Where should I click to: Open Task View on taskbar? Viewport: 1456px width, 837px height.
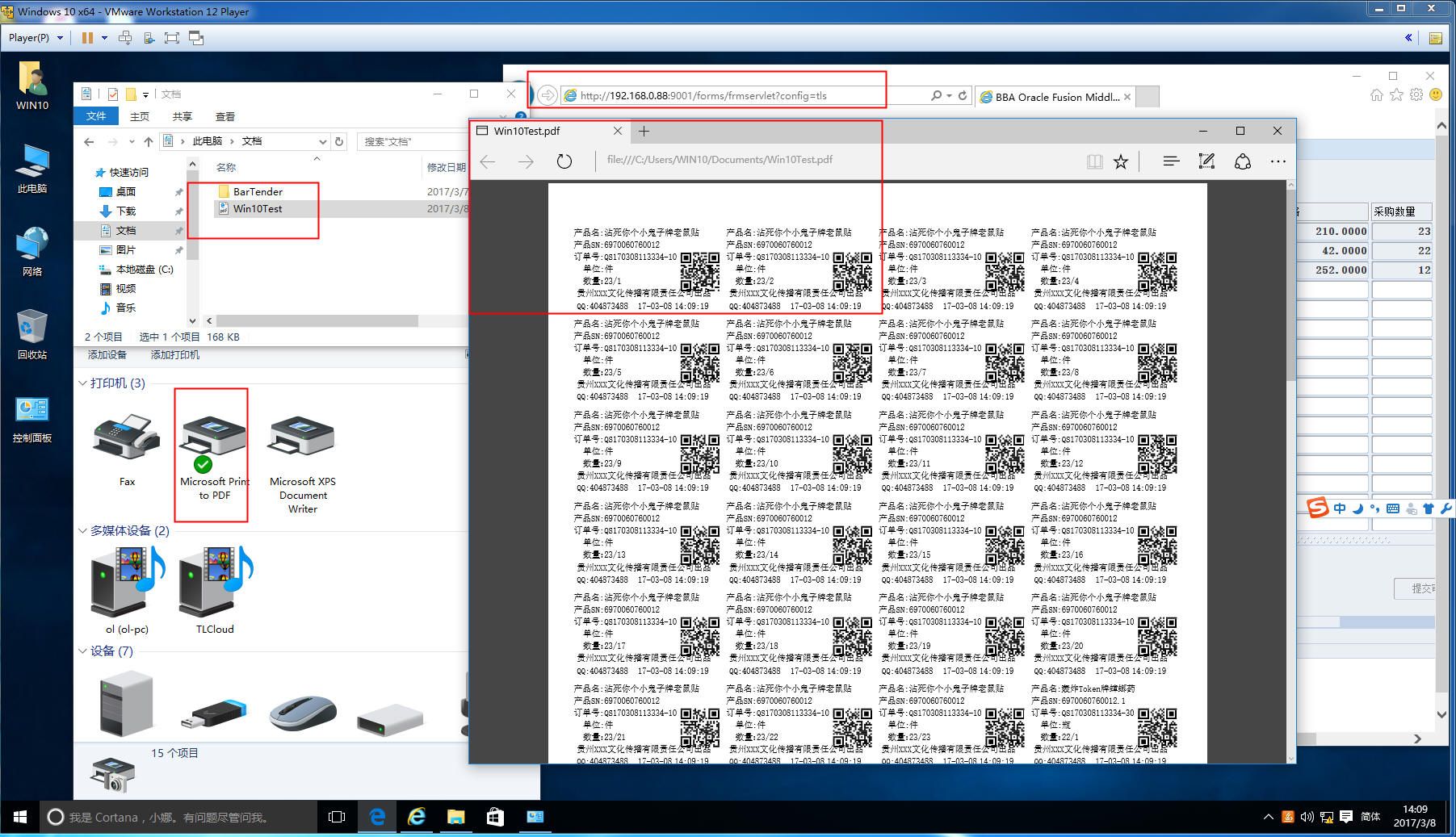(337, 817)
